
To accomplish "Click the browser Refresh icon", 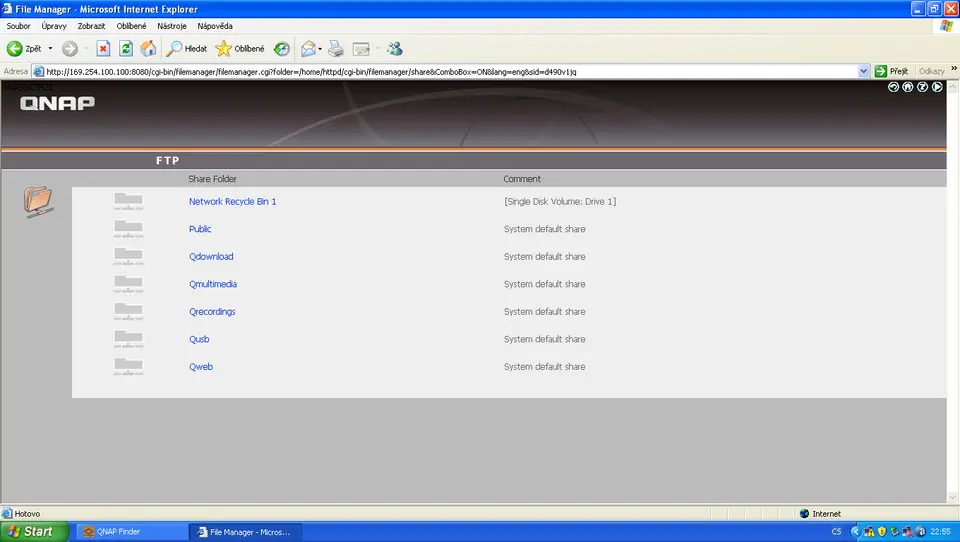I will point(126,48).
